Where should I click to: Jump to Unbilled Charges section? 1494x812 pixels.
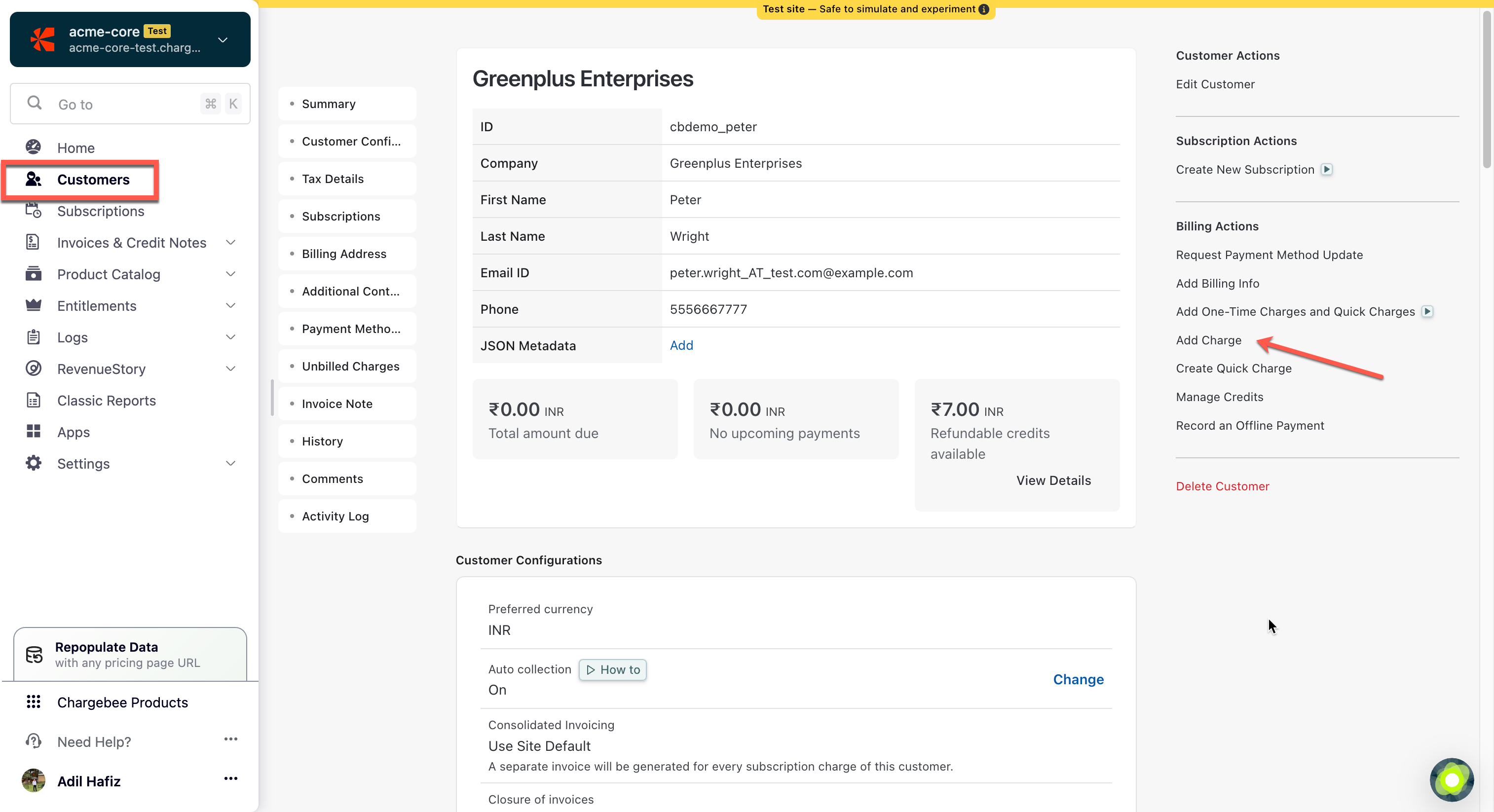(x=350, y=366)
